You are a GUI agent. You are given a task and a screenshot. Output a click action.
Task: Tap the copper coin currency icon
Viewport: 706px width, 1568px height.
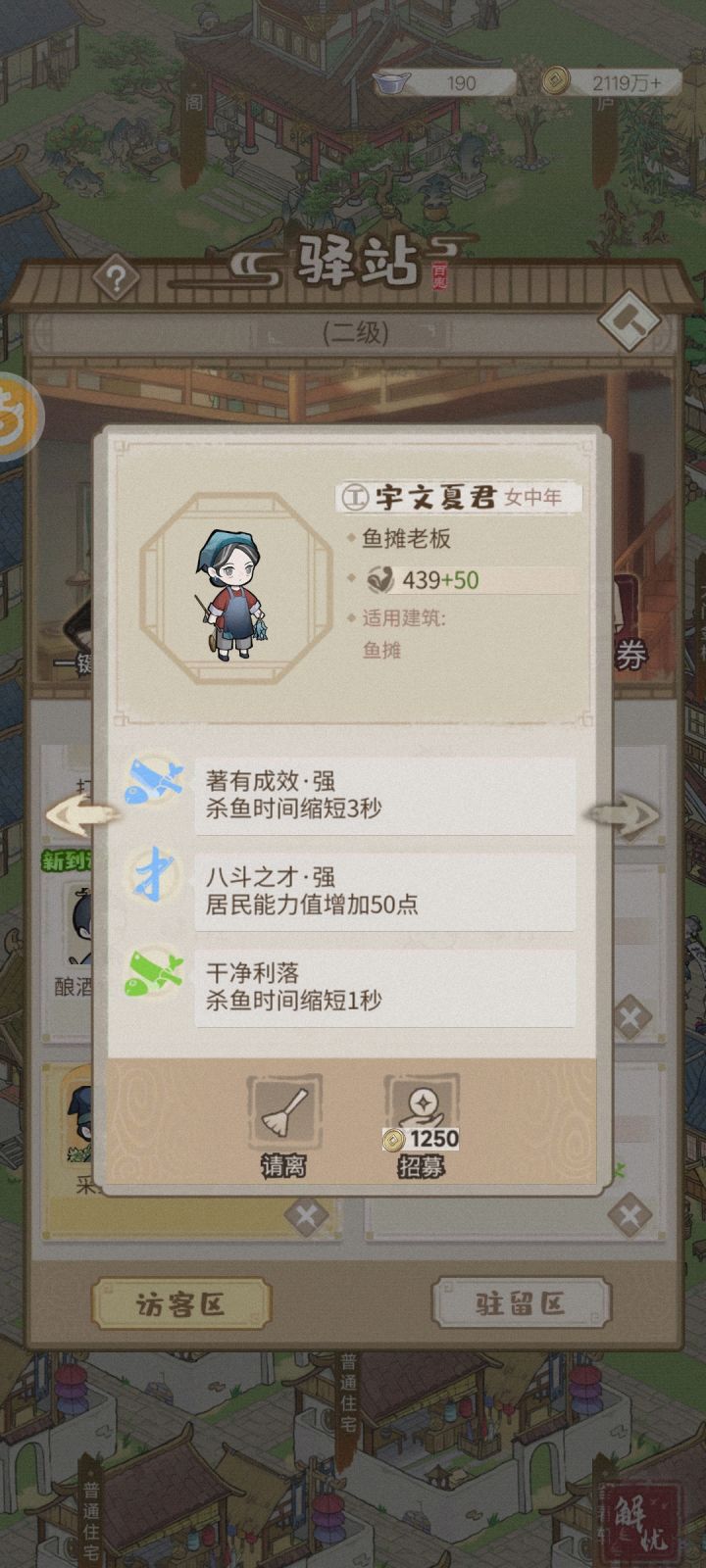[556, 81]
